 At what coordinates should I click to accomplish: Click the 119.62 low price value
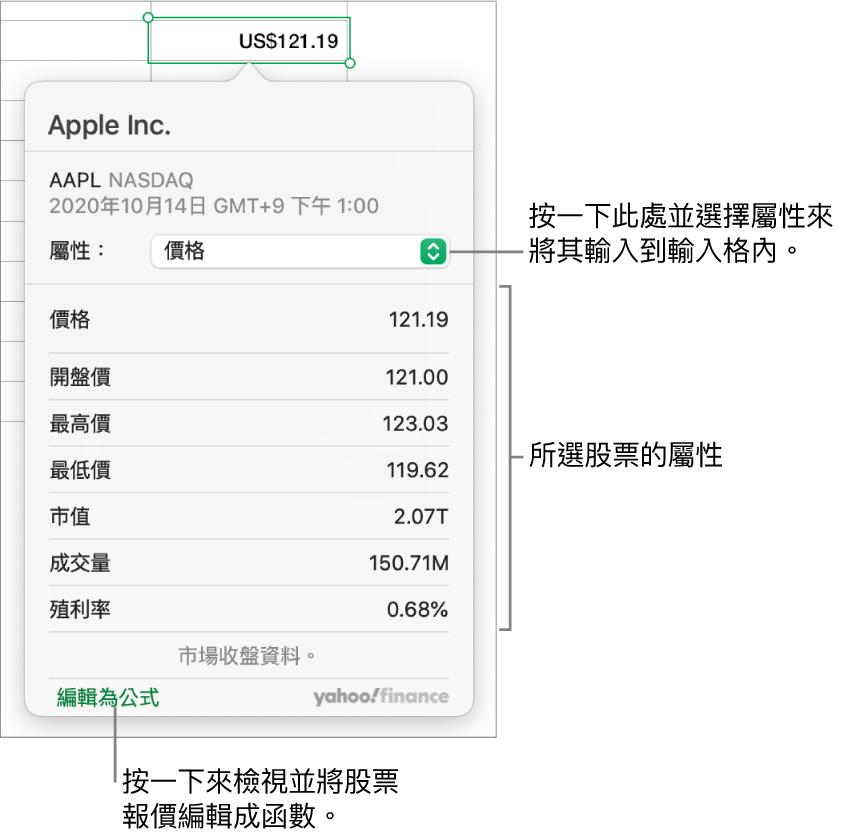[417, 470]
